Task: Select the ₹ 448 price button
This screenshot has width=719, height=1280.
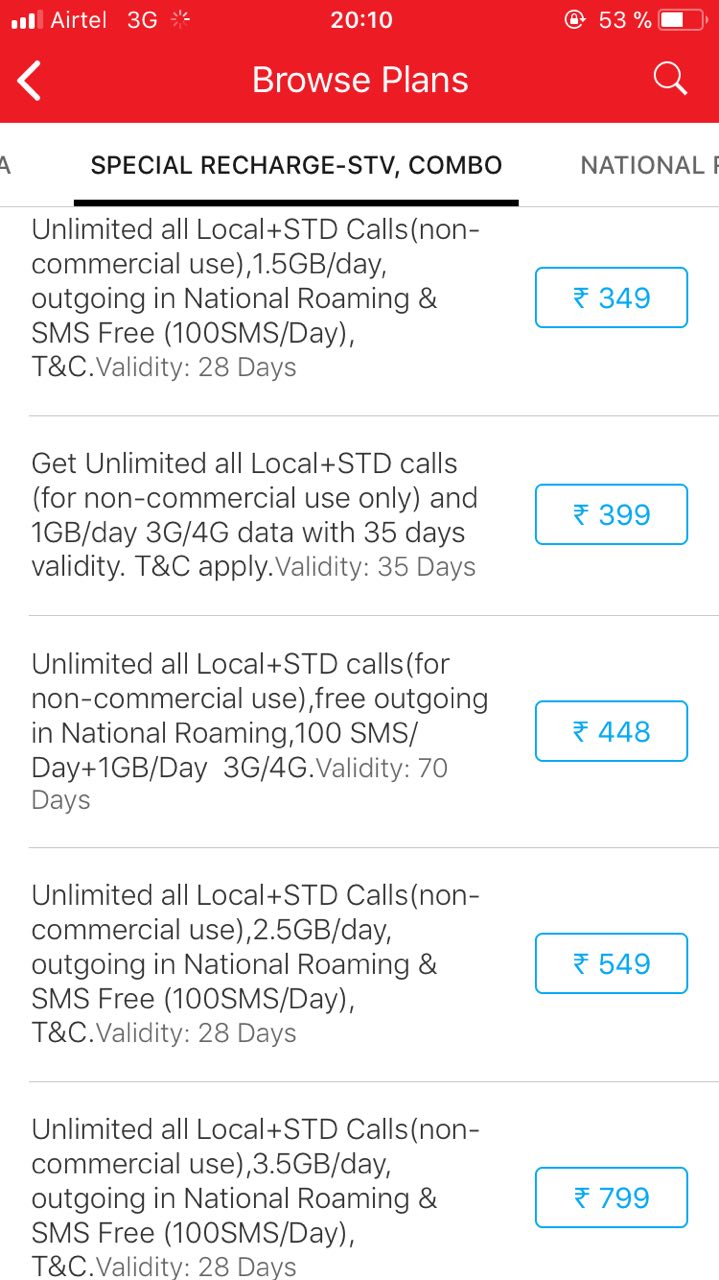Action: (x=611, y=732)
